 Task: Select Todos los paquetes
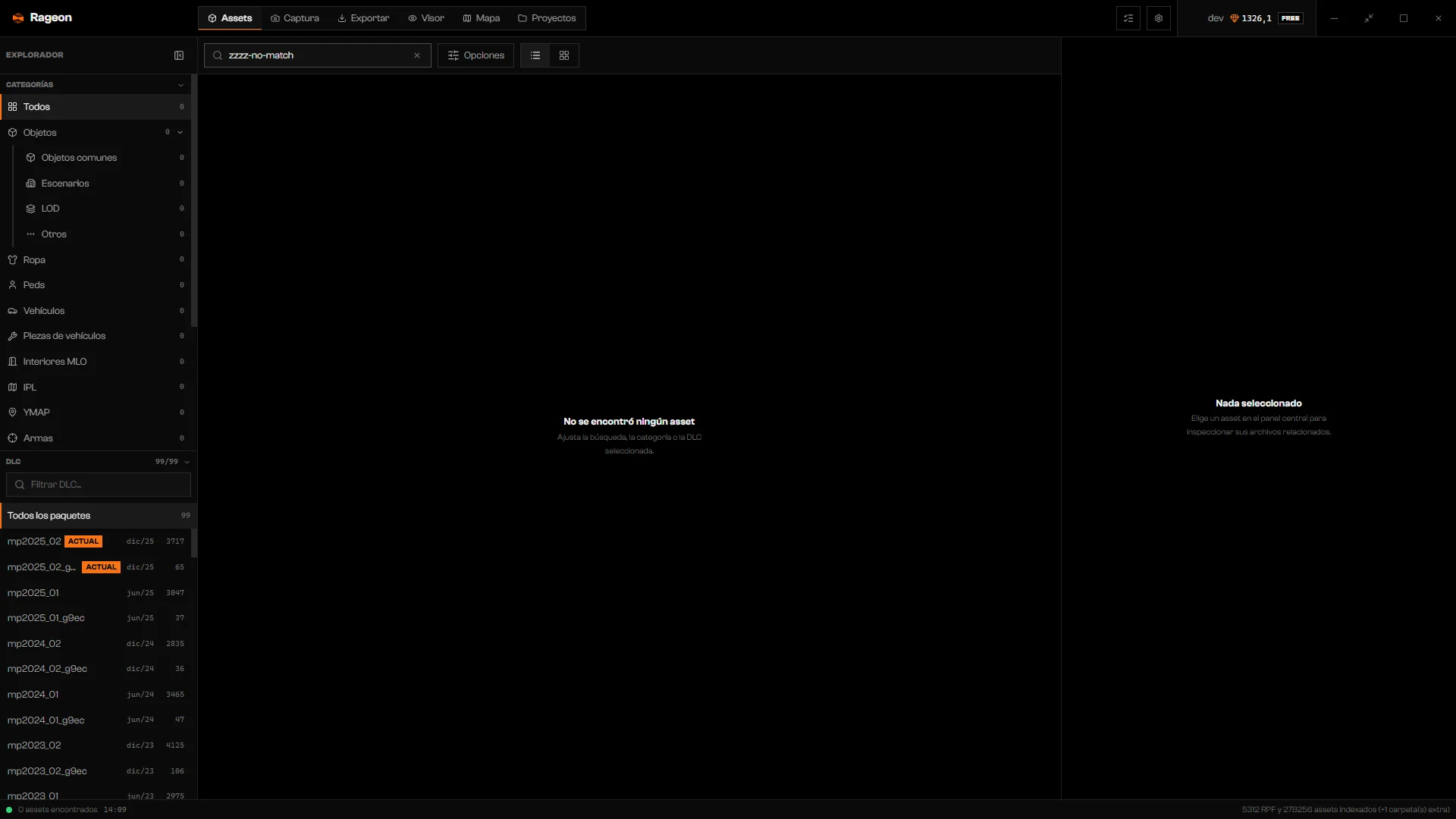pyautogui.click(x=99, y=516)
